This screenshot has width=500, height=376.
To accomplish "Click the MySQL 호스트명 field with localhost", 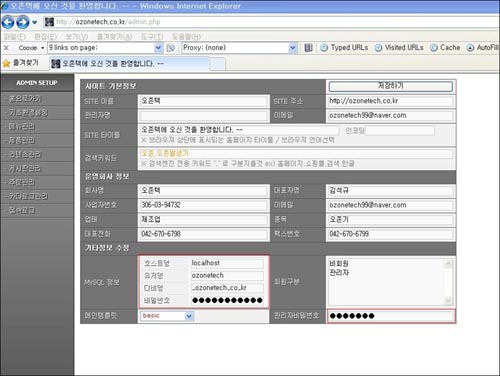I will click(x=227, y=263).
